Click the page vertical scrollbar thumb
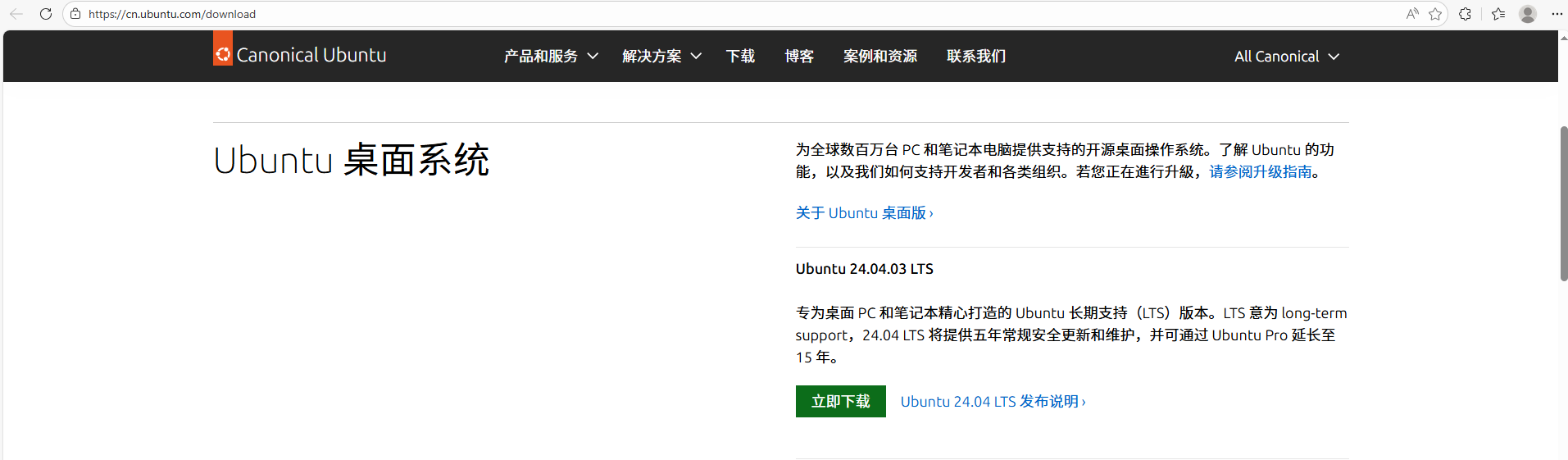 point(1564,203)
